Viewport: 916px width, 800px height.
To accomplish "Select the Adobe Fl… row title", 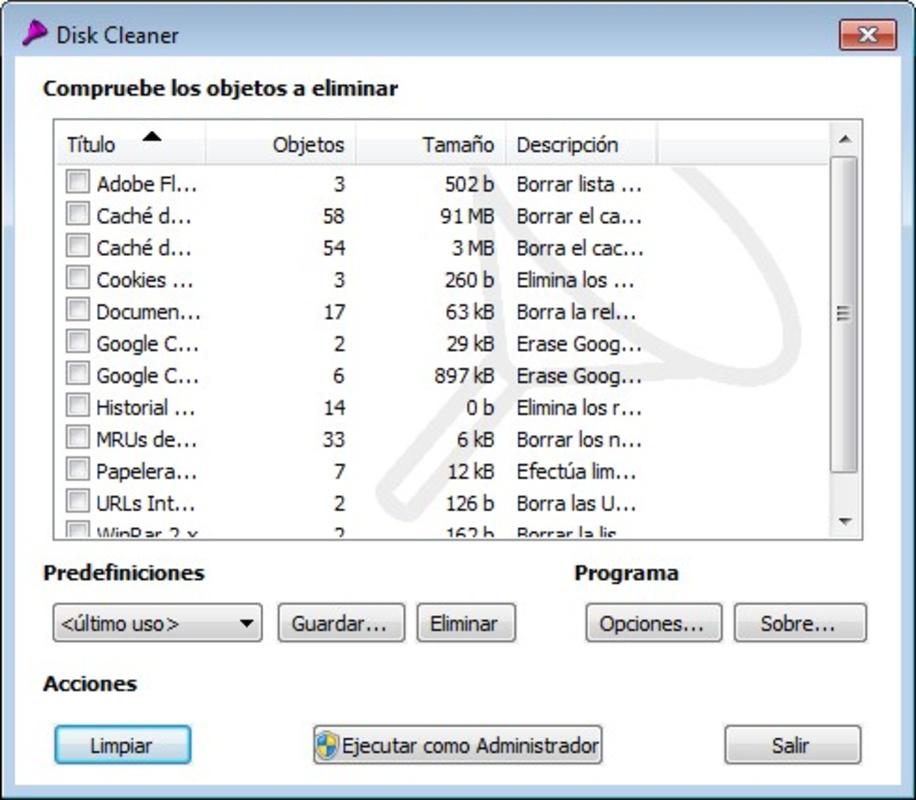I will click(x=147, y=184).
